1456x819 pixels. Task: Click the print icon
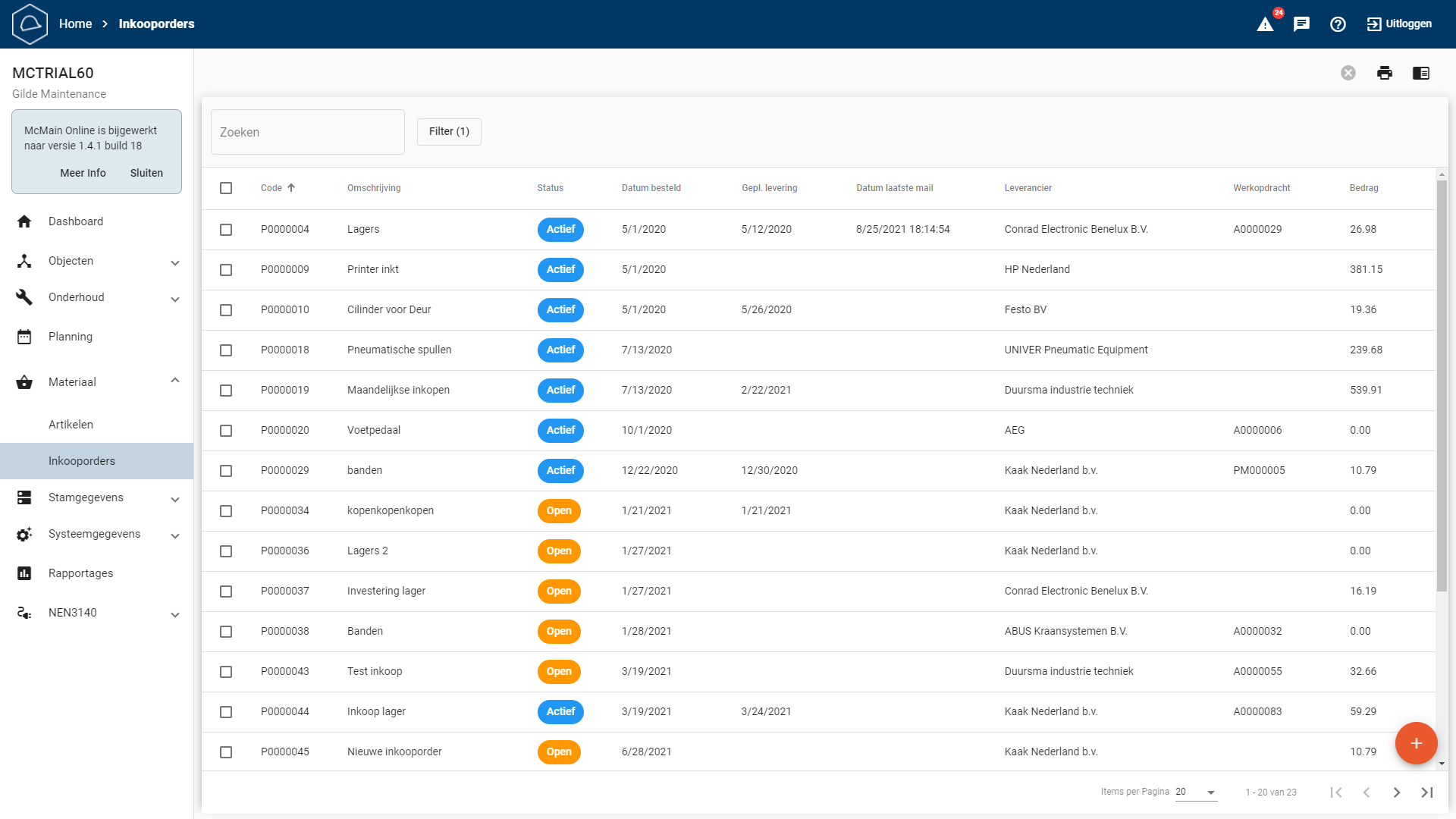point(1385,73)
